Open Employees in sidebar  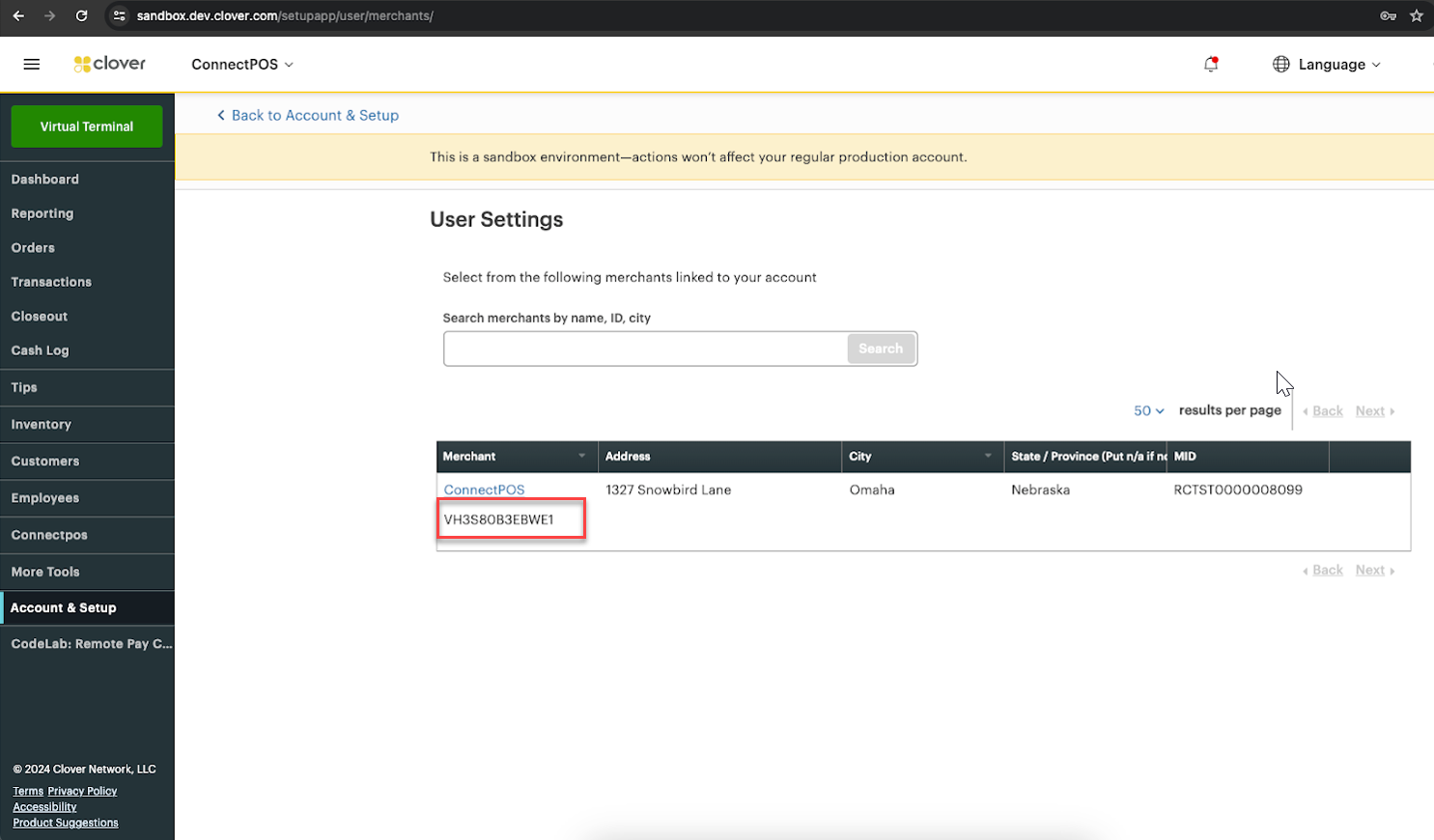click(x=87, y=498)
